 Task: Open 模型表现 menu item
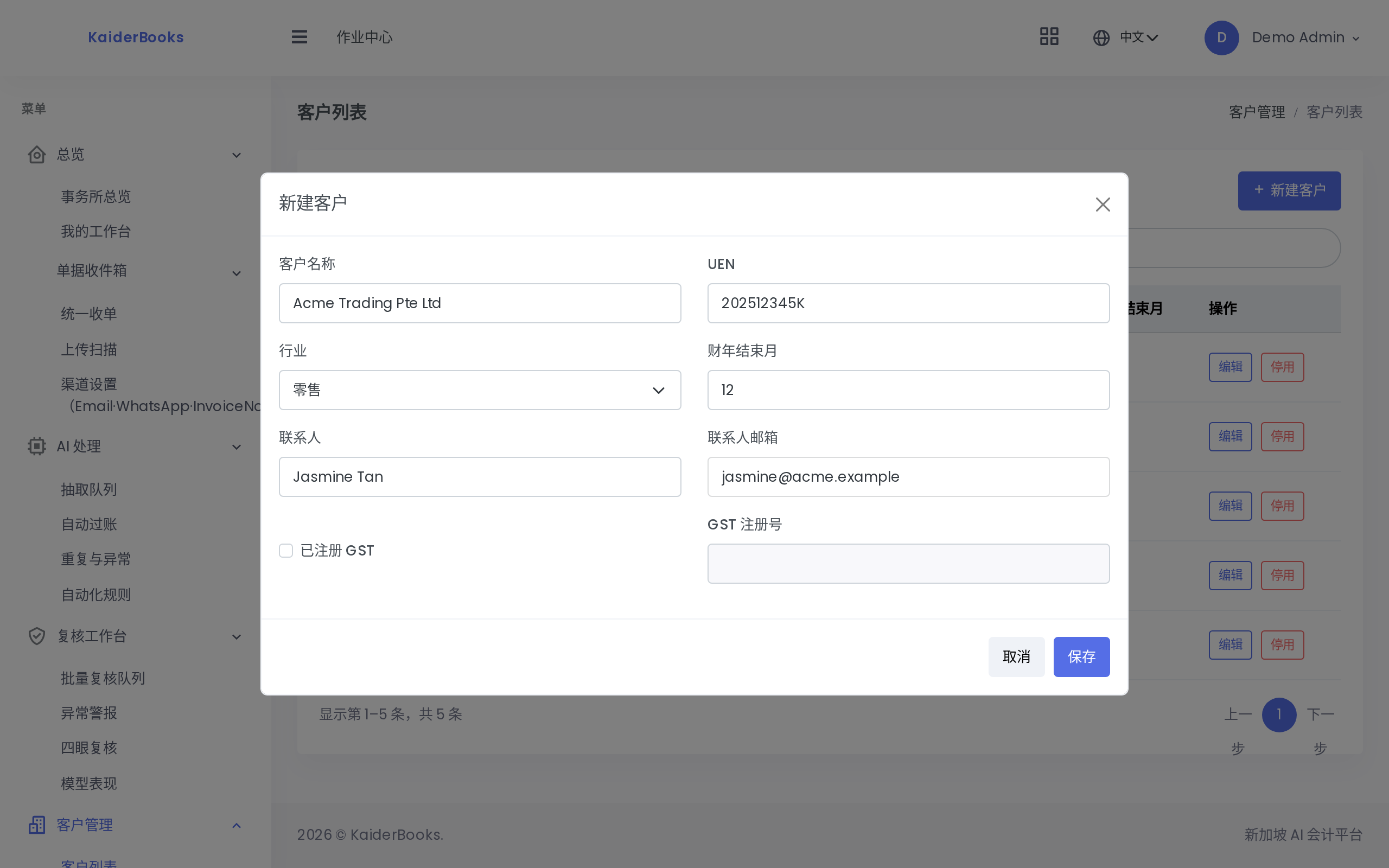tap(89, 783)
